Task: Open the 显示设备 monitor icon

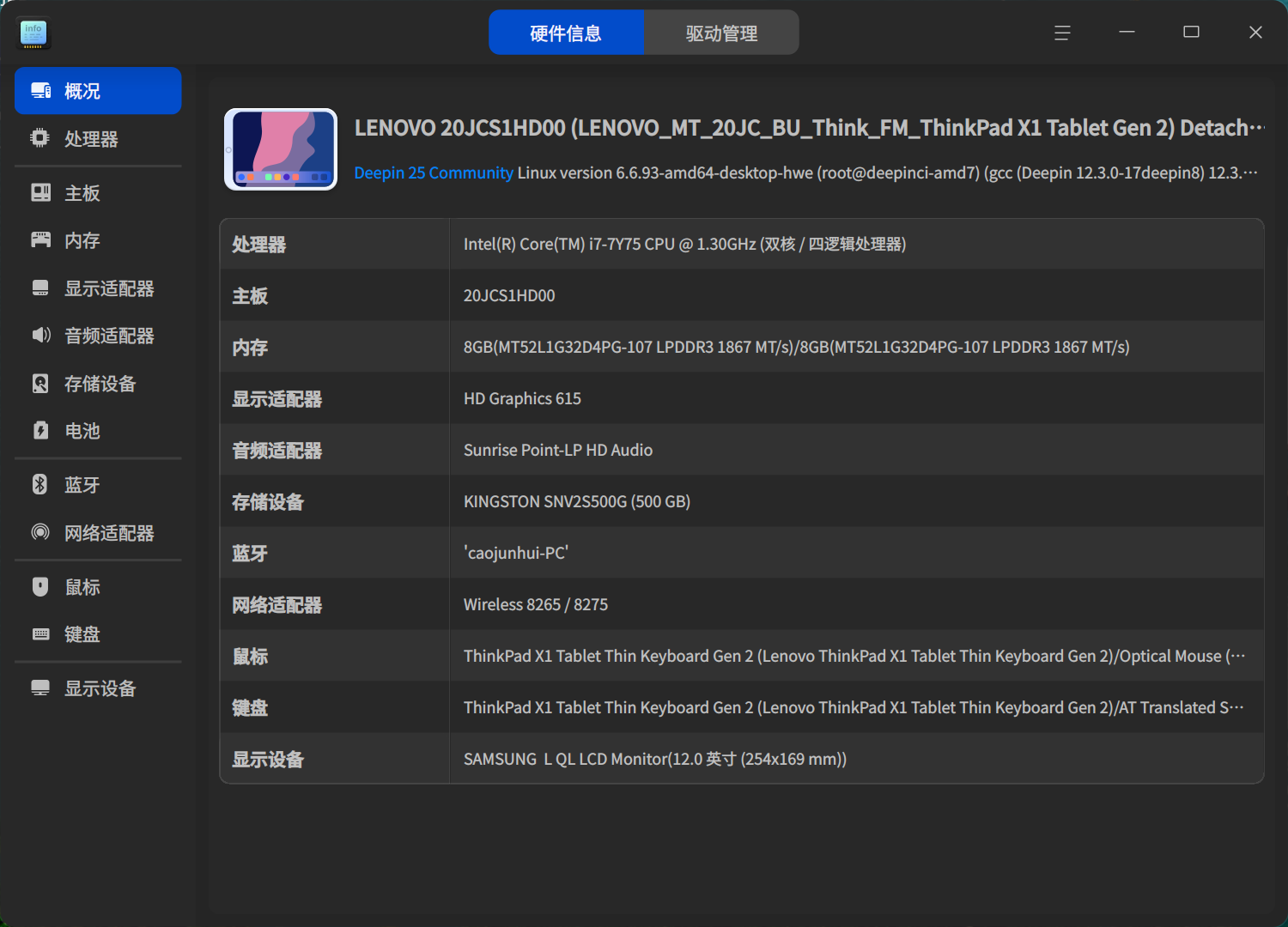Action: coord(40,688)
